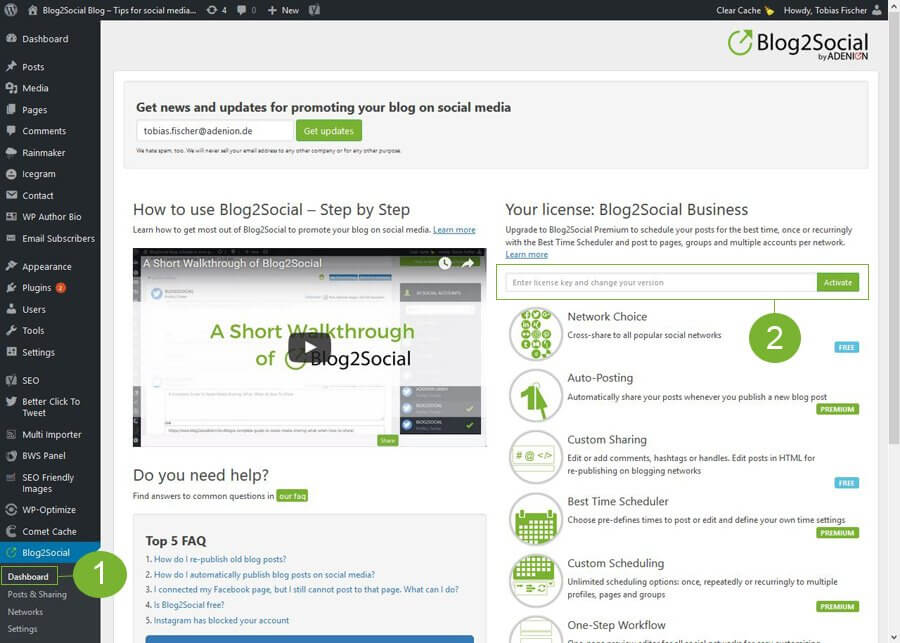This screenshot has width=900, height=643.
Task: Open 'How do I re-publish old blog posts?' link
Action: coord(220,559)
